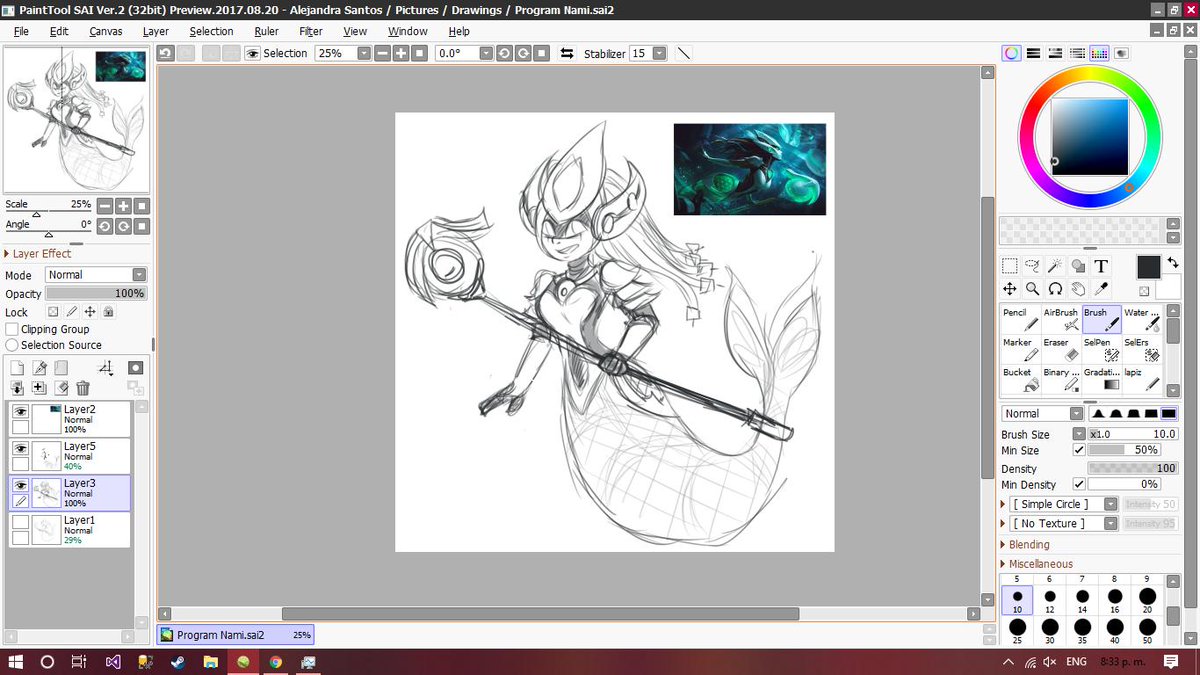Hide Layer5 with its eye icon
The image size is (1200, 675).
20,448
